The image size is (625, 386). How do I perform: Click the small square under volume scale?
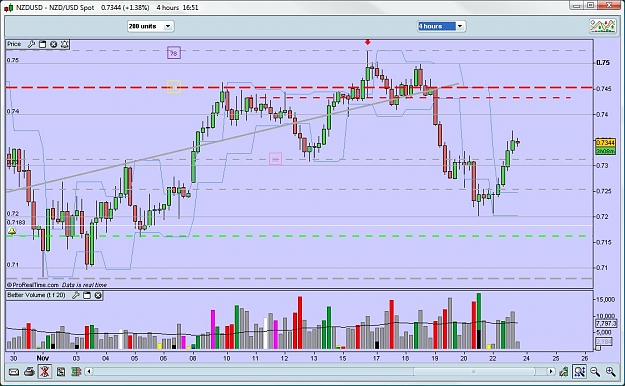(597, 349)
